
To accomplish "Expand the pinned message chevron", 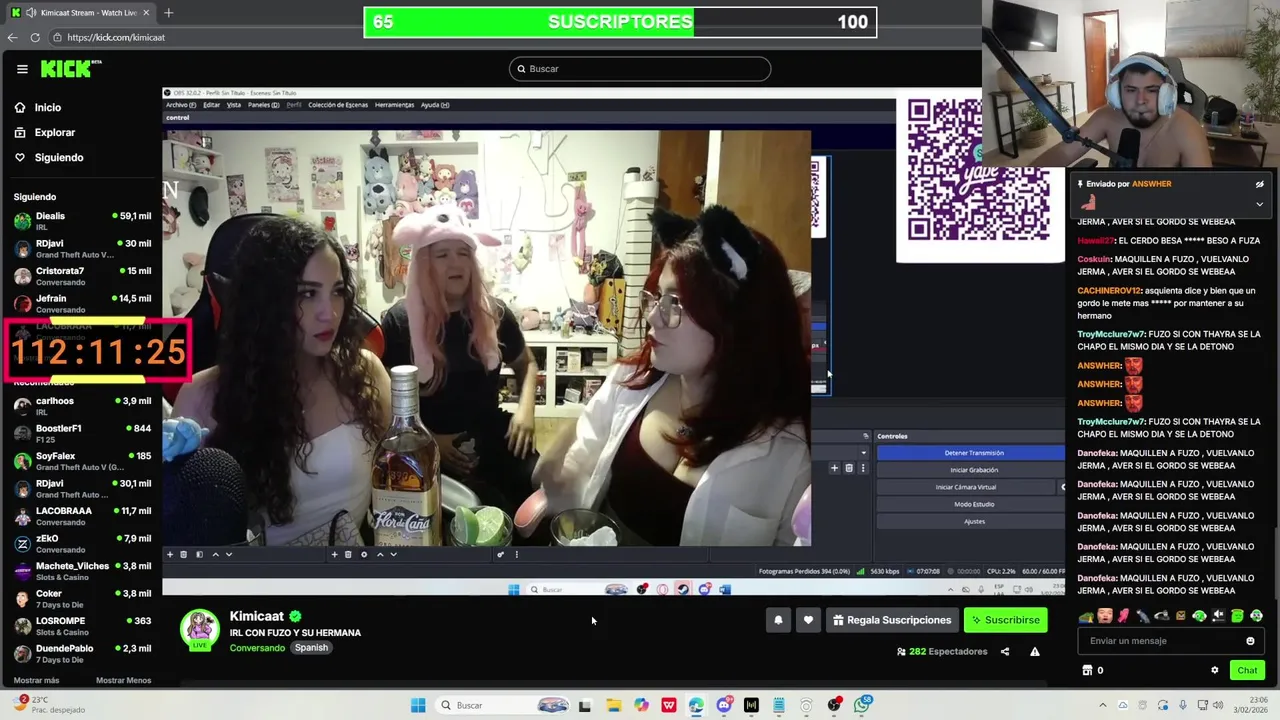I will [x=1260, y=204].
